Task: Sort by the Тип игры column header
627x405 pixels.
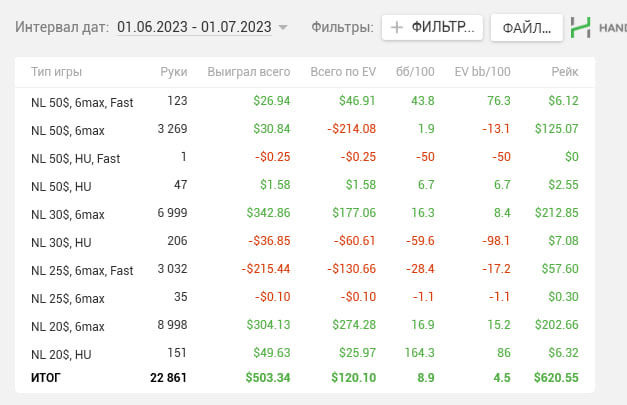Action: (x=56, y=72)
